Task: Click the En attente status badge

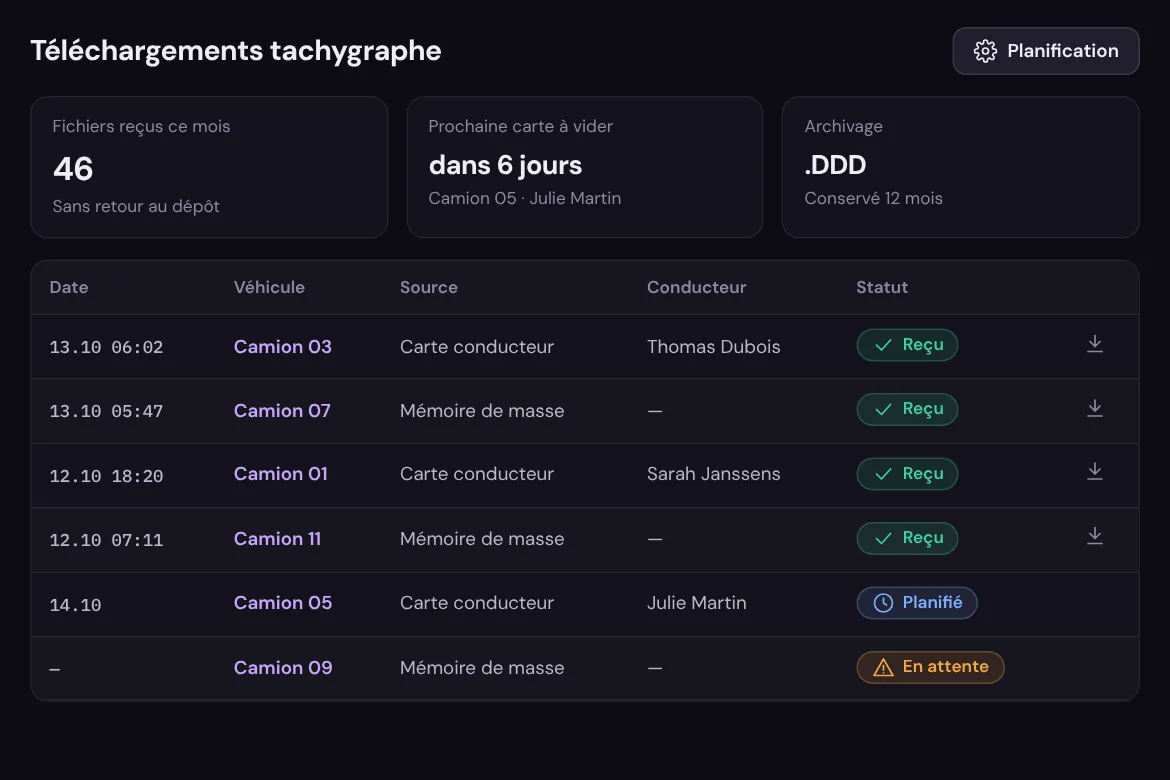Action: pos(930,667)
